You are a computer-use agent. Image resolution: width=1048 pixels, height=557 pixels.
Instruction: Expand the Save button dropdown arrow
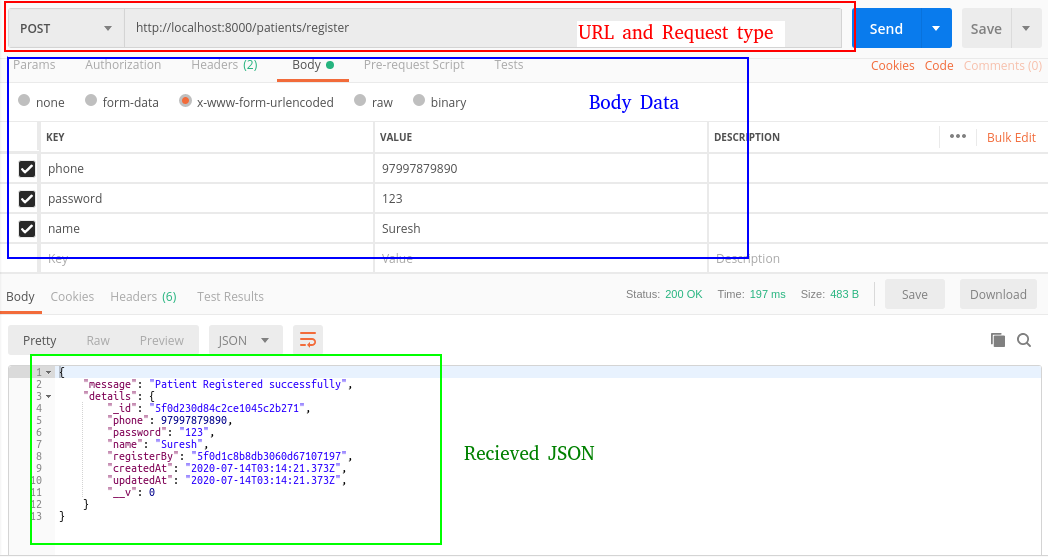pos(1026,29)
